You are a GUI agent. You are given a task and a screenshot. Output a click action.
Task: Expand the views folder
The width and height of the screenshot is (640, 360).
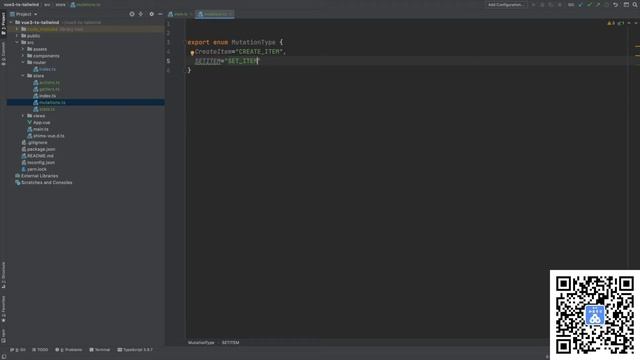(23, 116)
